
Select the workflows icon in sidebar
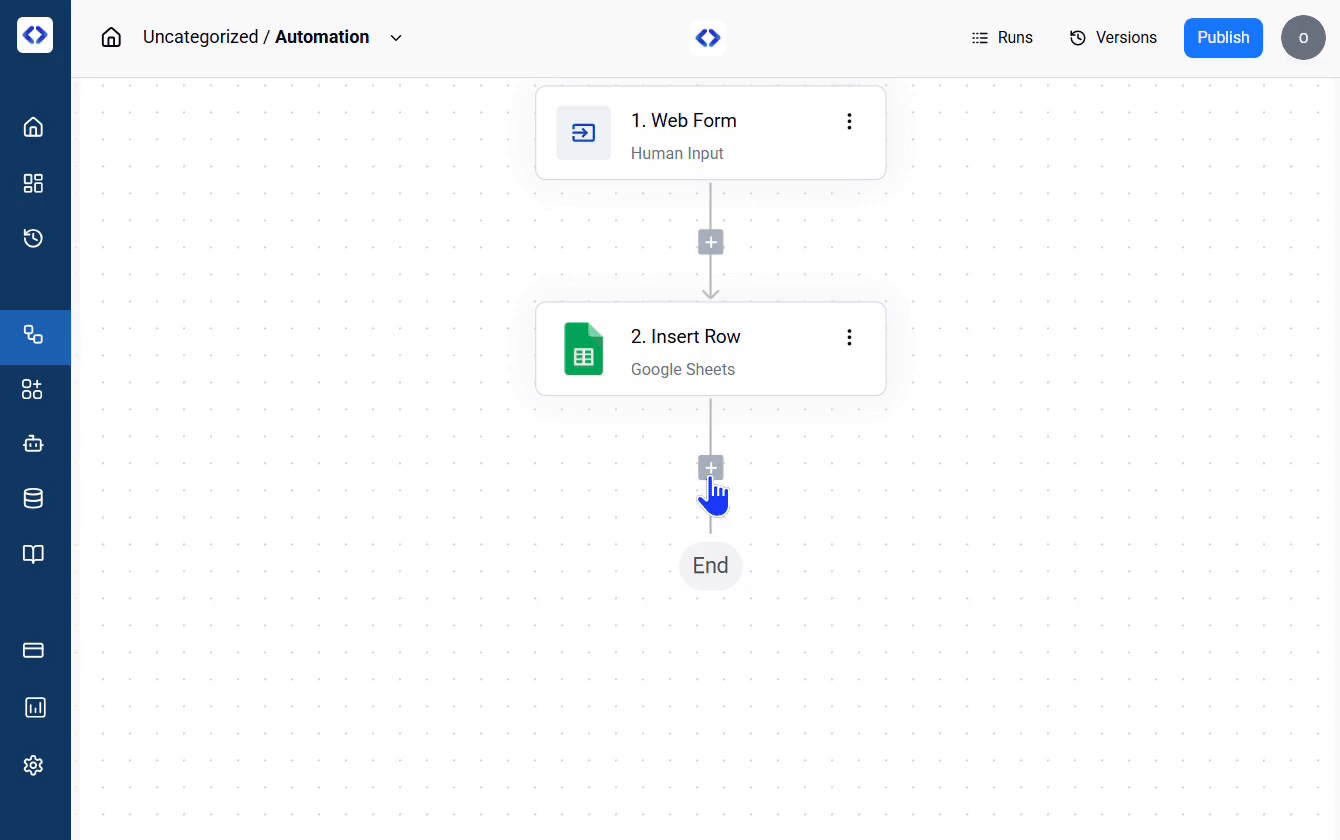click(33, 335)
